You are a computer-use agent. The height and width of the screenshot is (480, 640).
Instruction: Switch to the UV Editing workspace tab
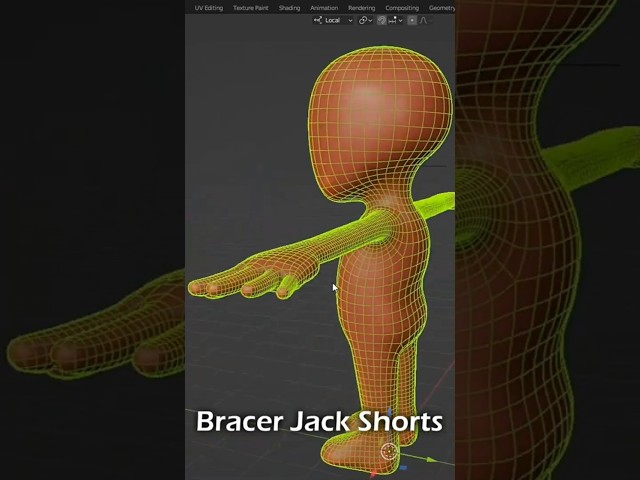click(x=209, y=8)
